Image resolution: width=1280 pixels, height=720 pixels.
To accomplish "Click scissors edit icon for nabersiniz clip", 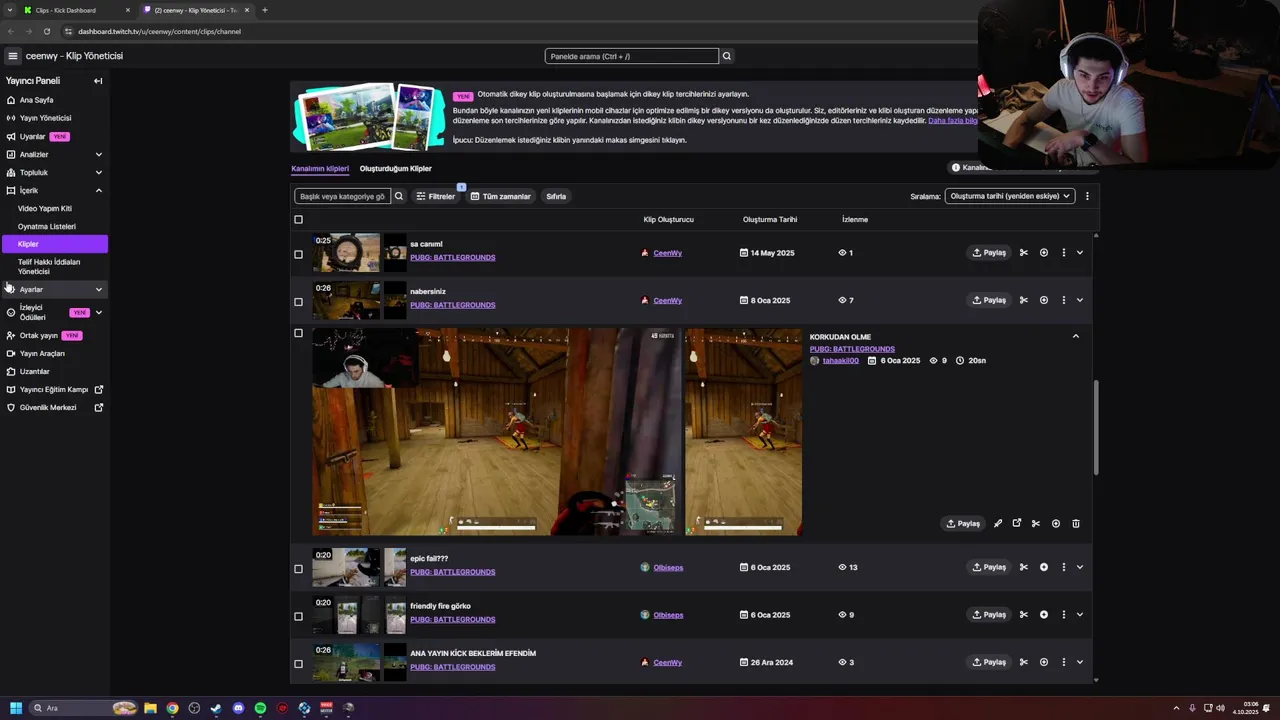I will [1024, 300].
